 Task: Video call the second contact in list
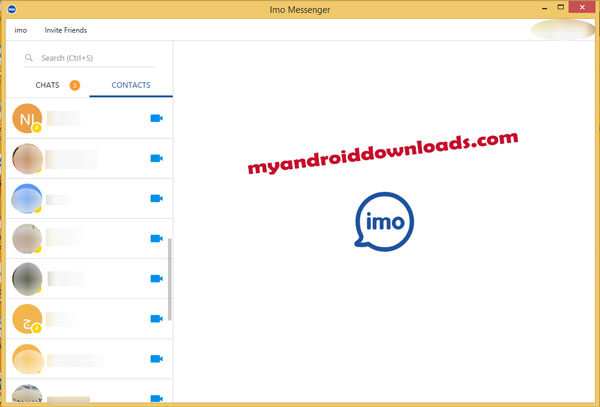157,158
